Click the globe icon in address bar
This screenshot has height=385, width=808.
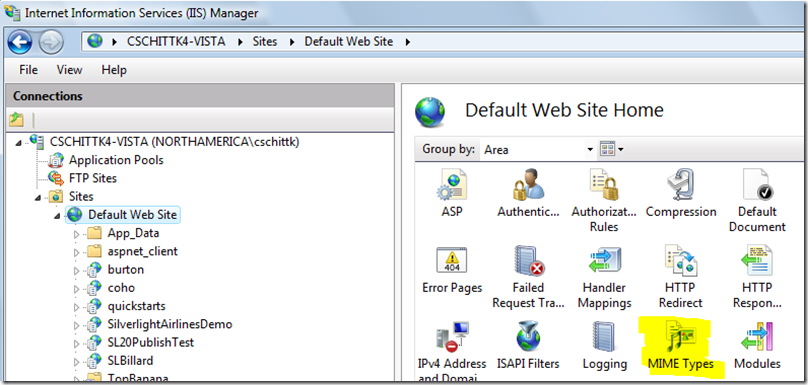(x=95, y=41)
